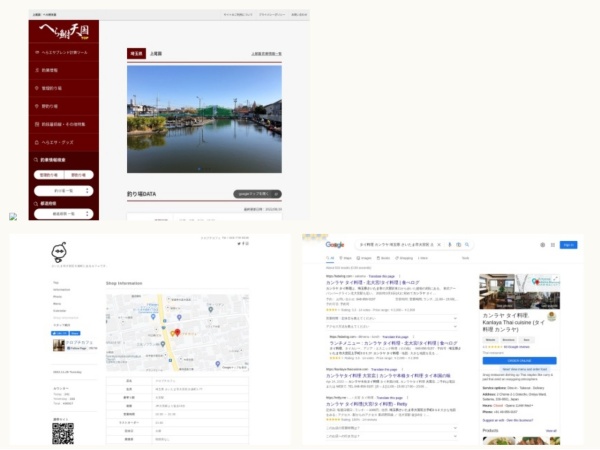Image resolution: width=600 pixels, height=450 pixels.
Task: Click the cafe site's mascot logo
Action: click(59, 252)
